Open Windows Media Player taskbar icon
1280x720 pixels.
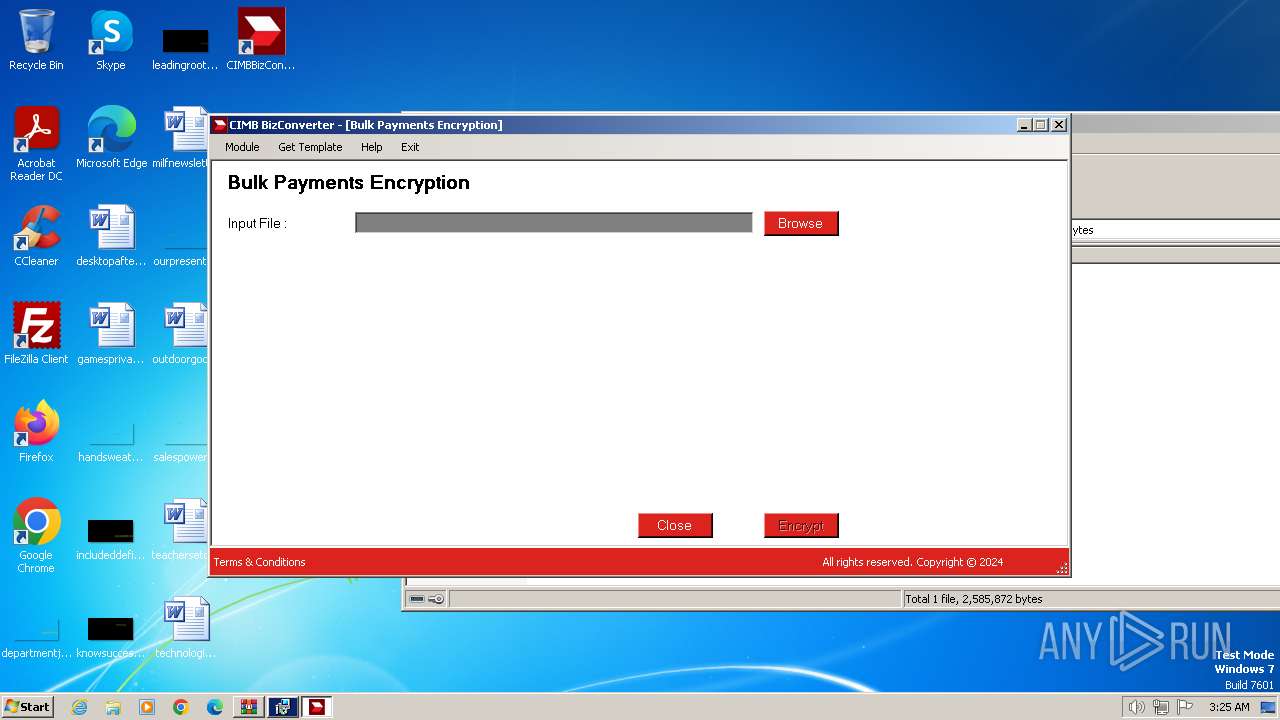tap(147, 707)
